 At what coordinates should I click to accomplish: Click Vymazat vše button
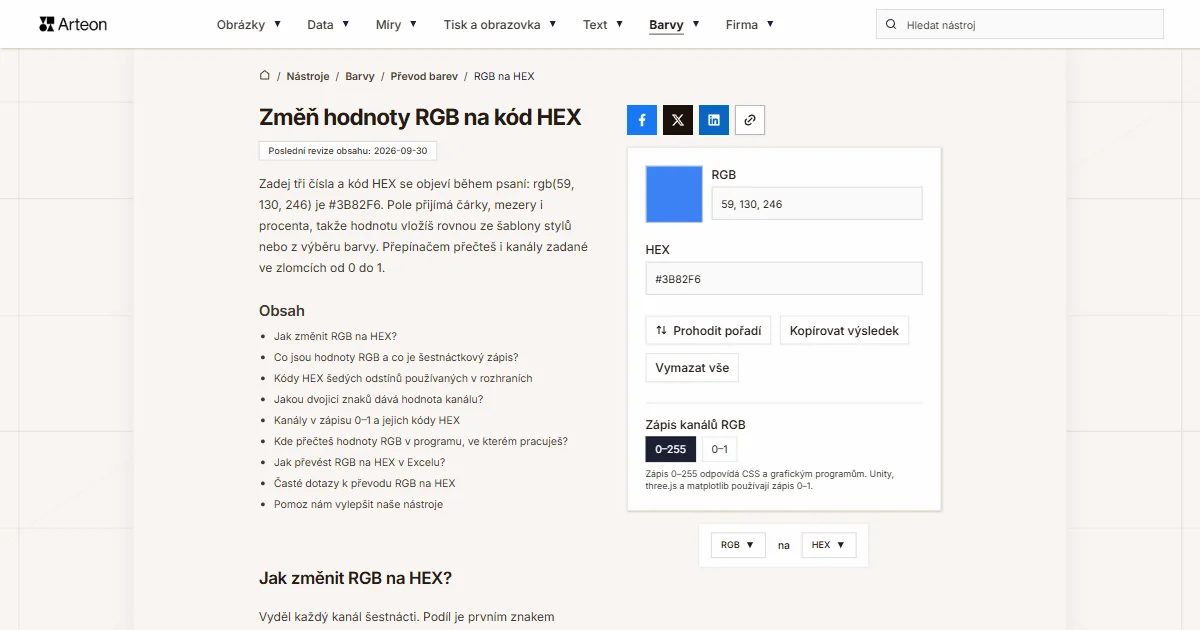coord(692,367)
